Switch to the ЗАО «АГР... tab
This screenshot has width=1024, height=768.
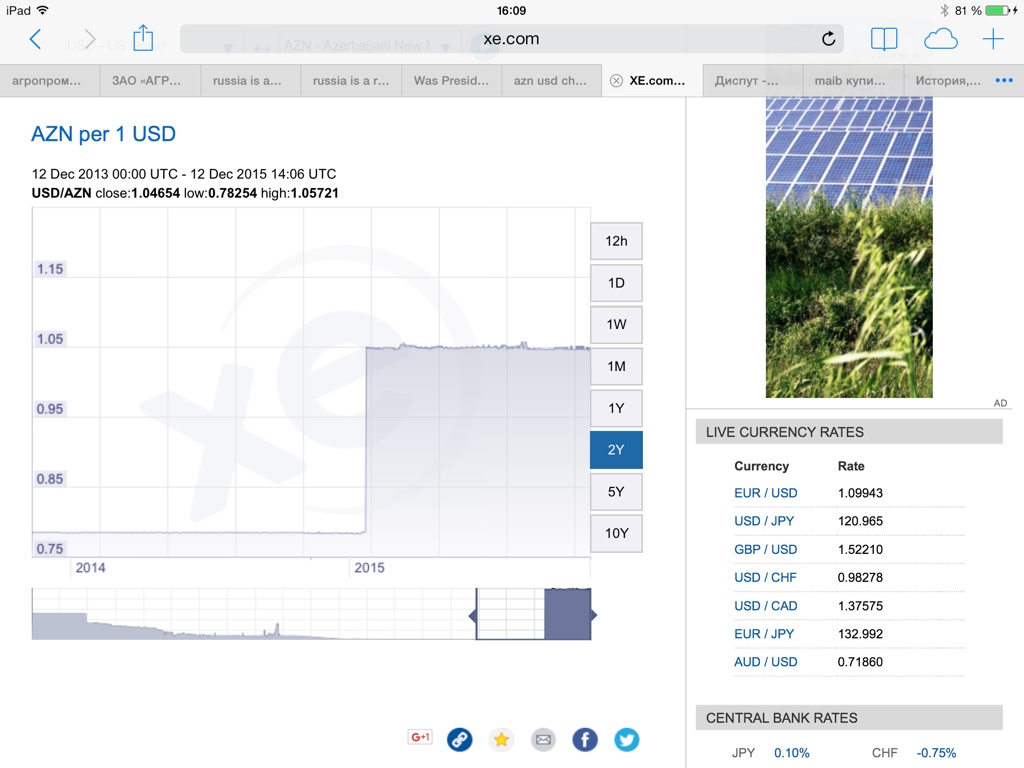(150, 81)
